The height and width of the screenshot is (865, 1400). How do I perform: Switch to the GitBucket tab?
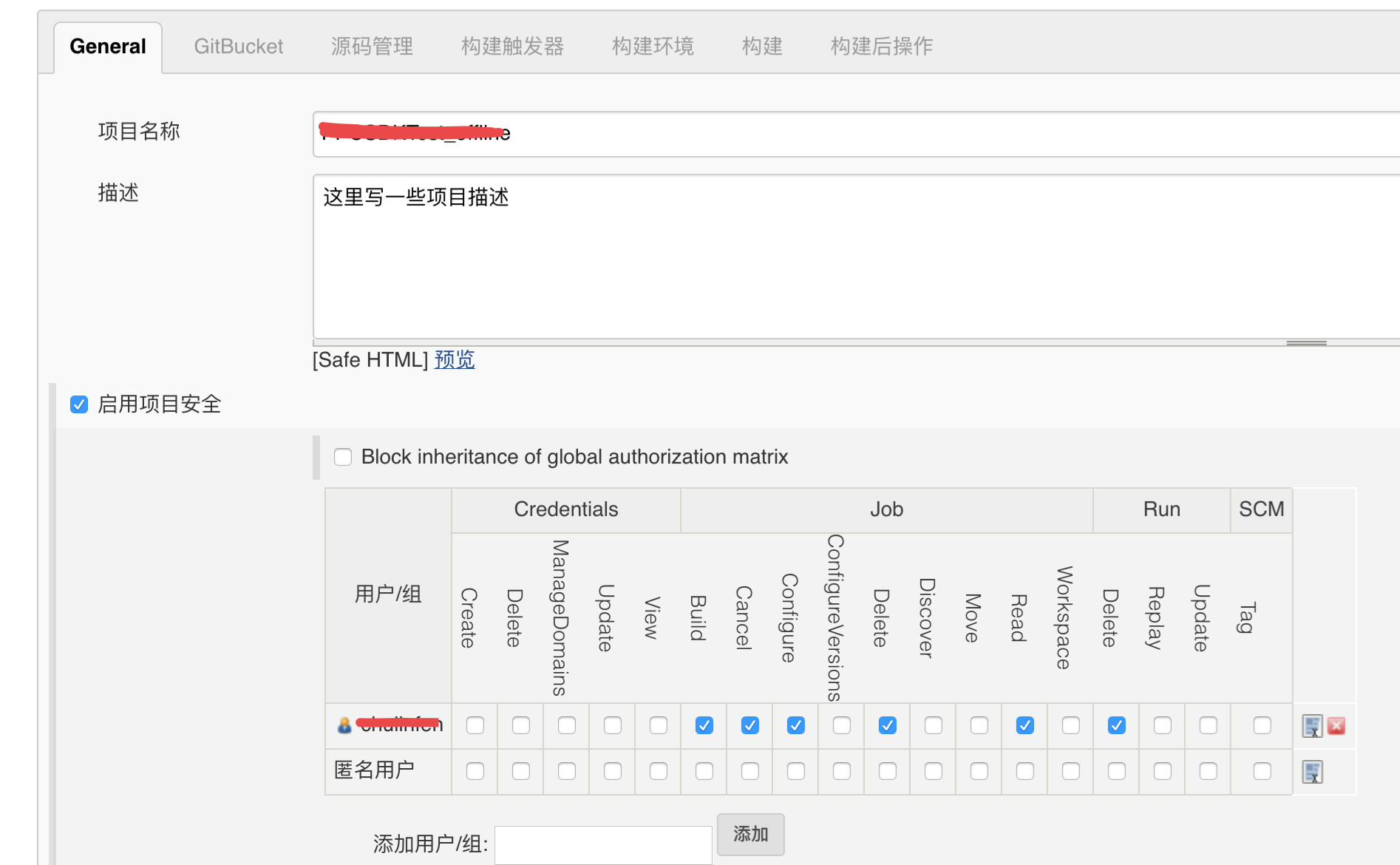(x=238, y=47)
